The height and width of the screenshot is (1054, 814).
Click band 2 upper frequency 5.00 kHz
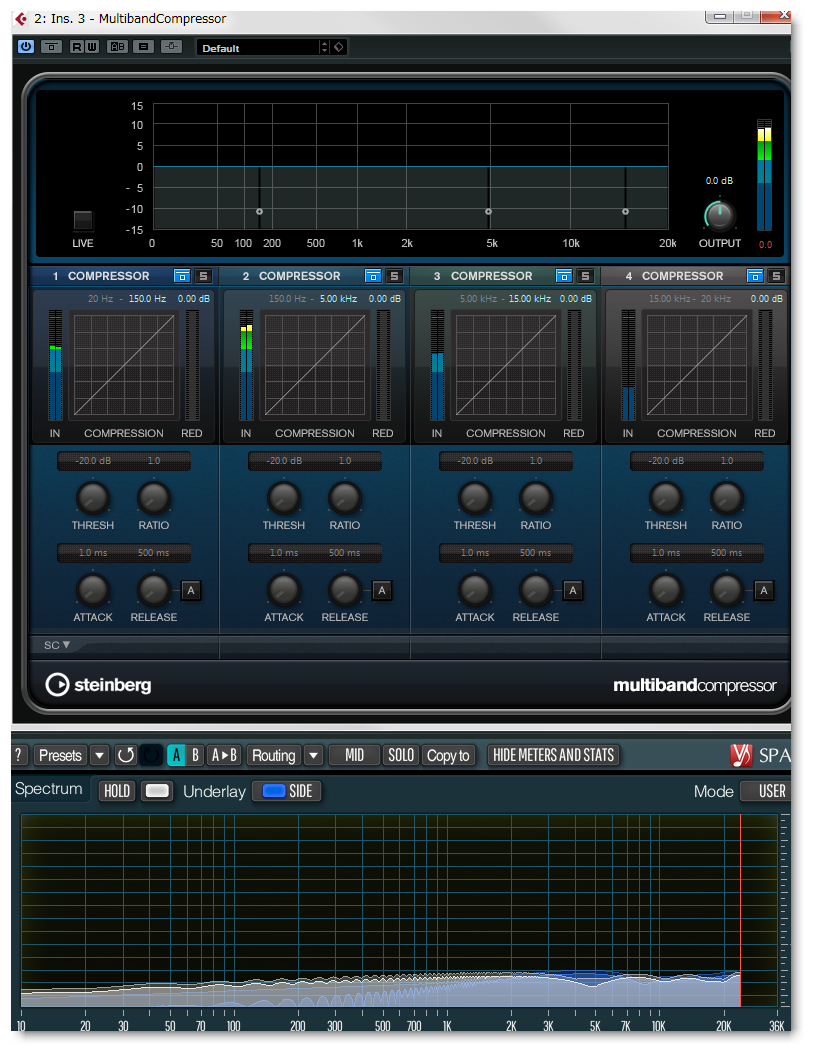338,298
